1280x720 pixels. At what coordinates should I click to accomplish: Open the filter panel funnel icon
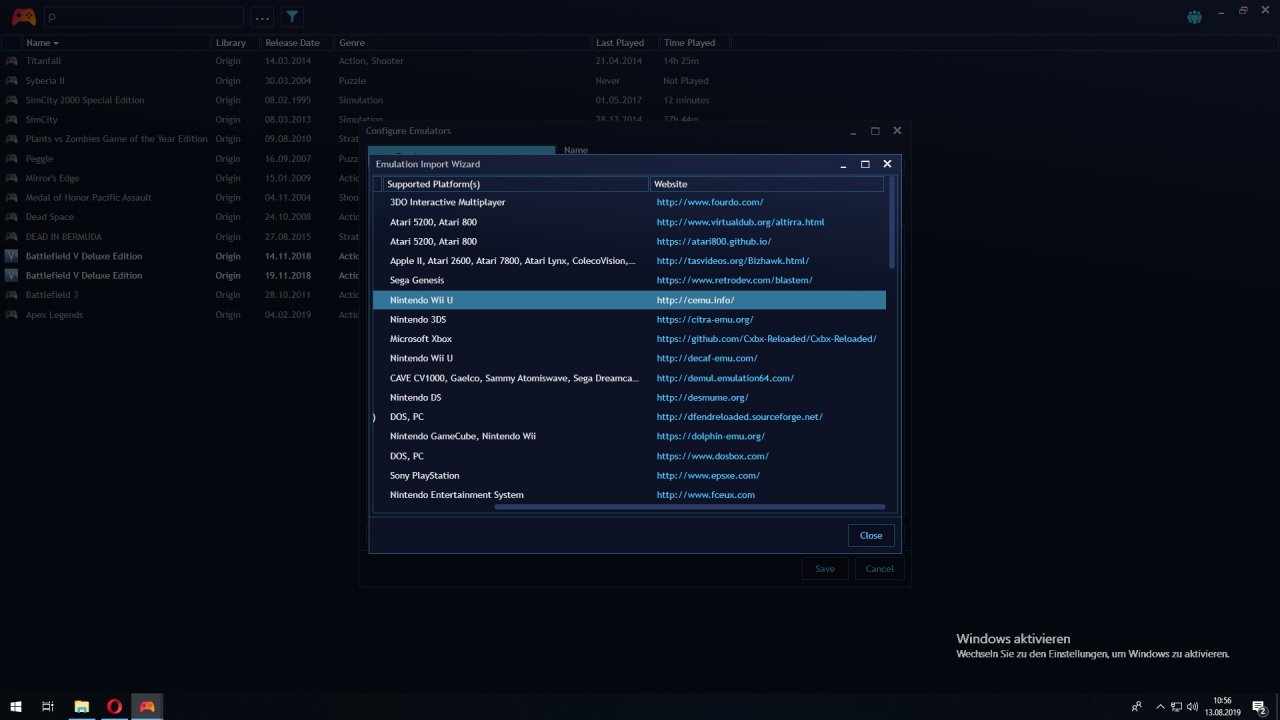coord(291,17)
